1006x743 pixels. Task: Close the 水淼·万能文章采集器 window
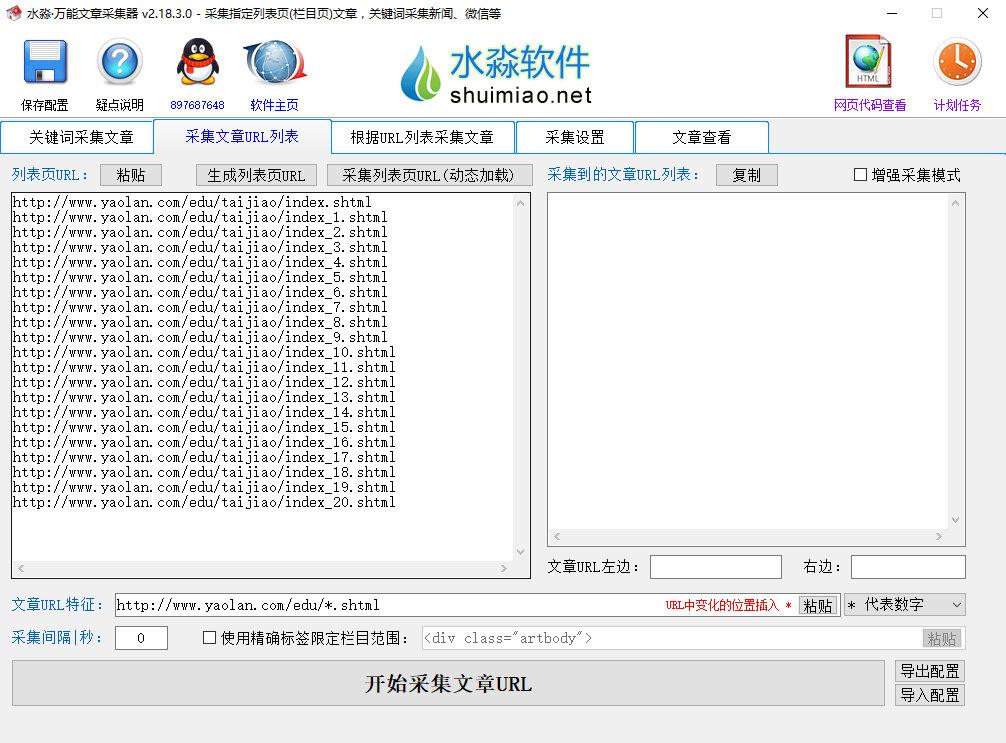[x=982, y=13]
